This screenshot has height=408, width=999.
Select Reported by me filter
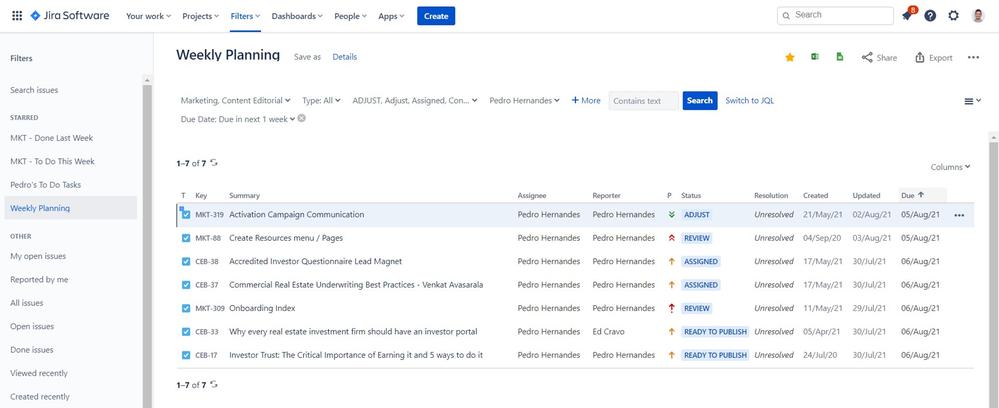[39, 280]
